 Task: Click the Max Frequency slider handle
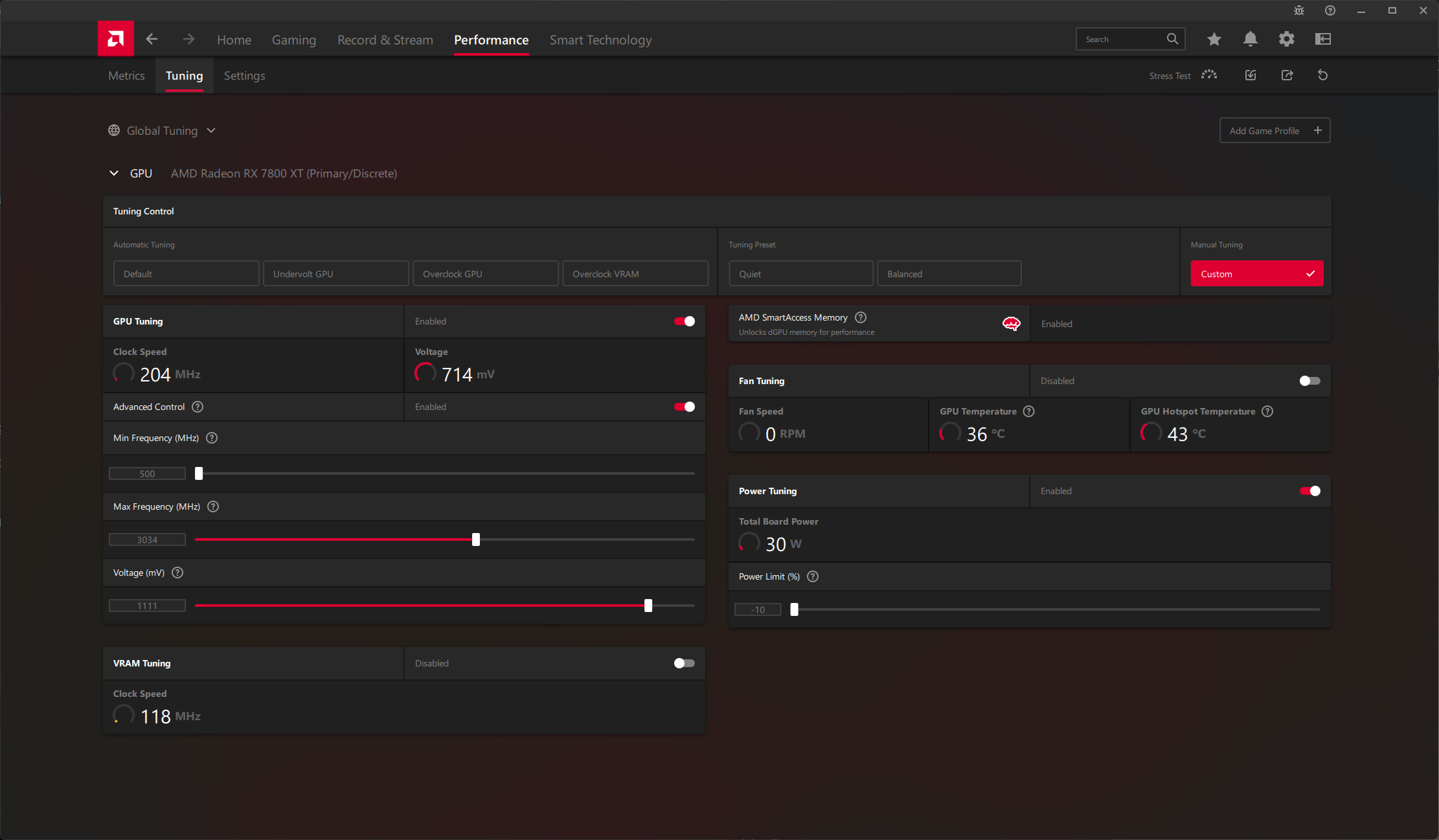476,539
